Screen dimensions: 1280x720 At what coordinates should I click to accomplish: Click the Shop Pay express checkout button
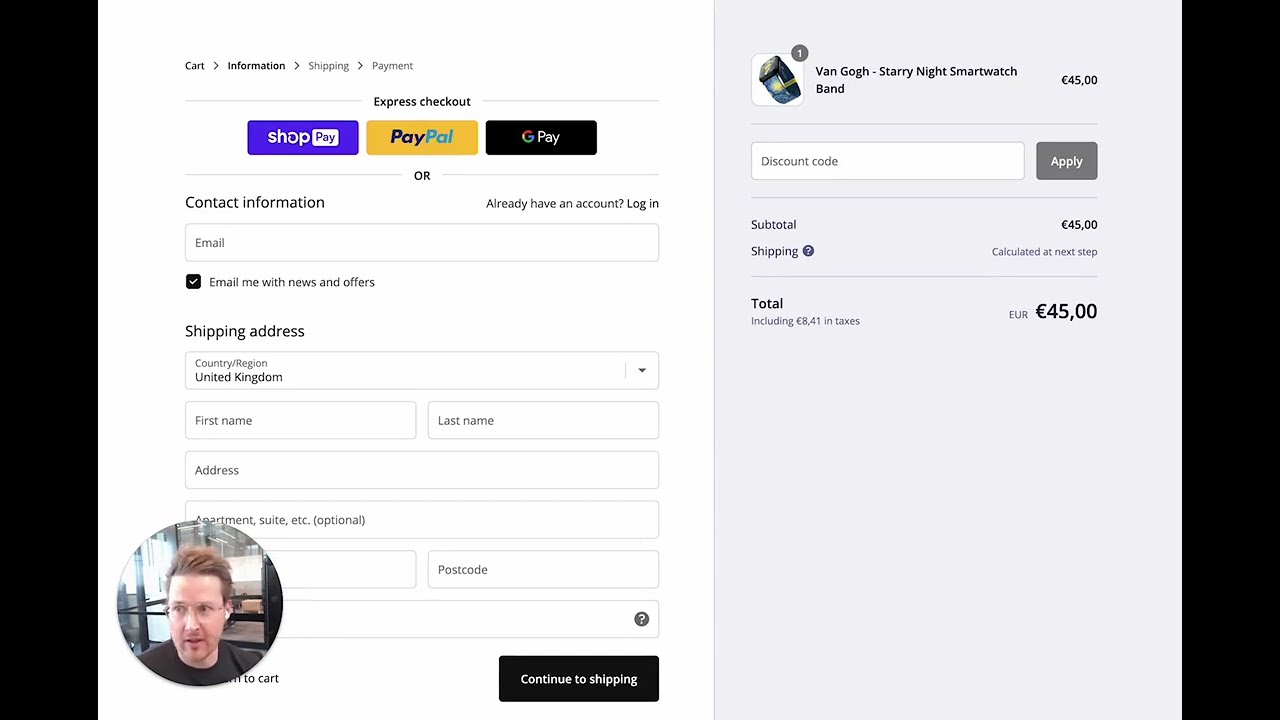[x=302, y=138]
